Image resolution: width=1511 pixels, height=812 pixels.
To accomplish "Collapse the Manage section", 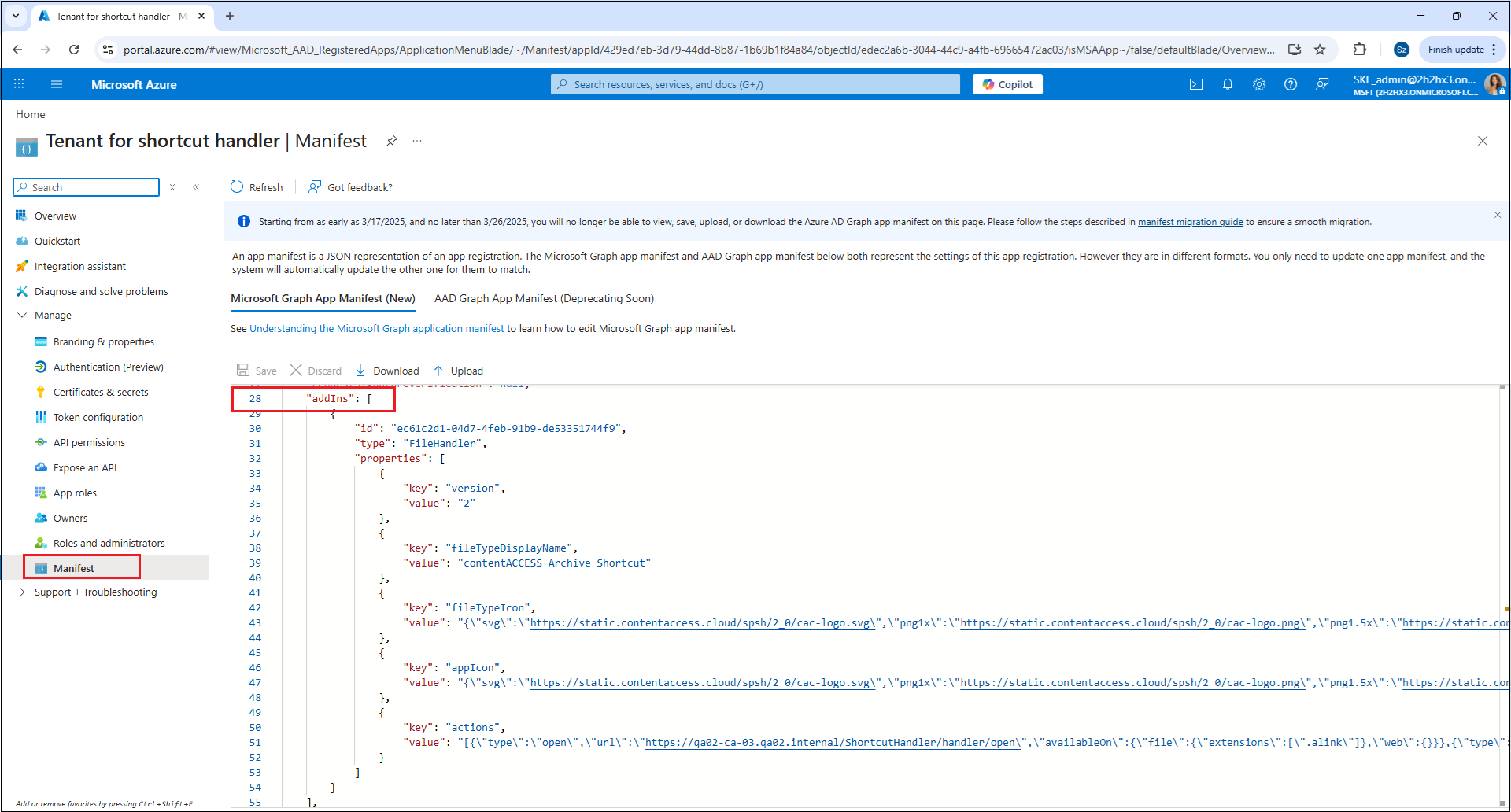I will click(22, 315).
